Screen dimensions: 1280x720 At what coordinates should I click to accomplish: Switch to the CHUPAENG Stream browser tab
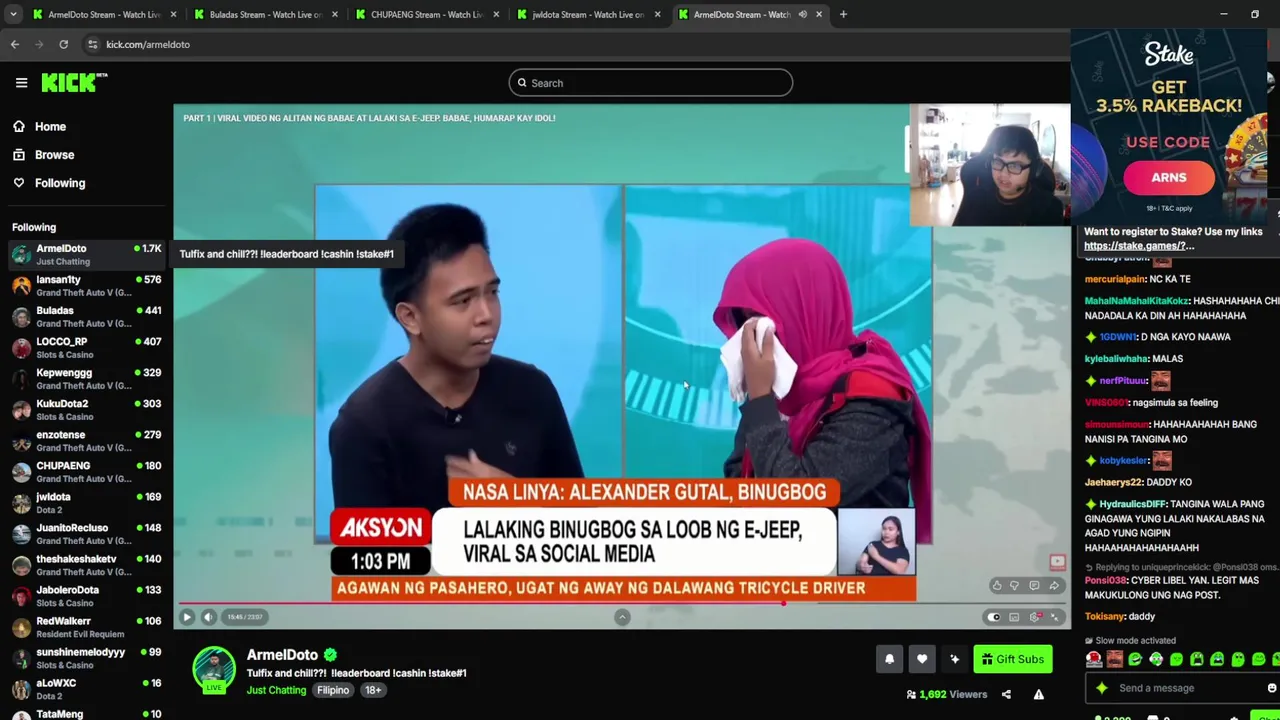tap(427, 14)
